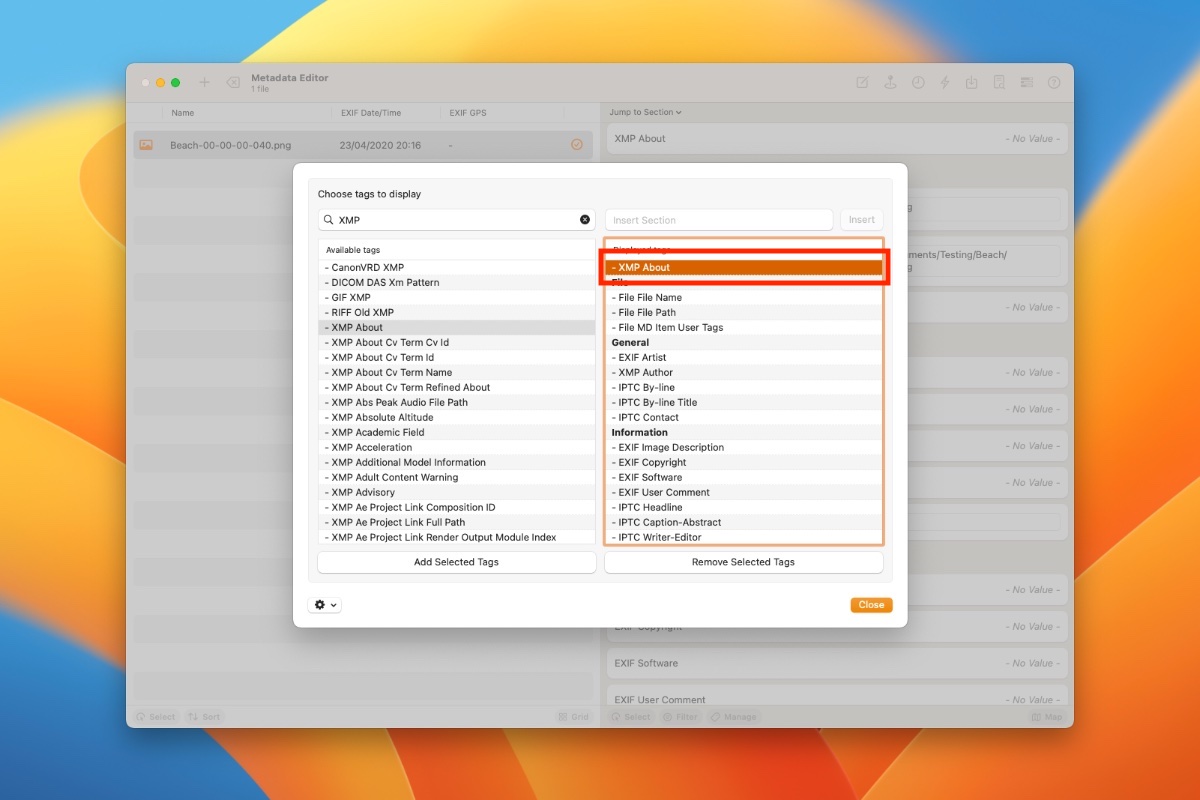Image resolution: width=1200 pixels, height=800 pixels.
Task: Select RIFF Old XMP tag
Action: coord(456,312)
